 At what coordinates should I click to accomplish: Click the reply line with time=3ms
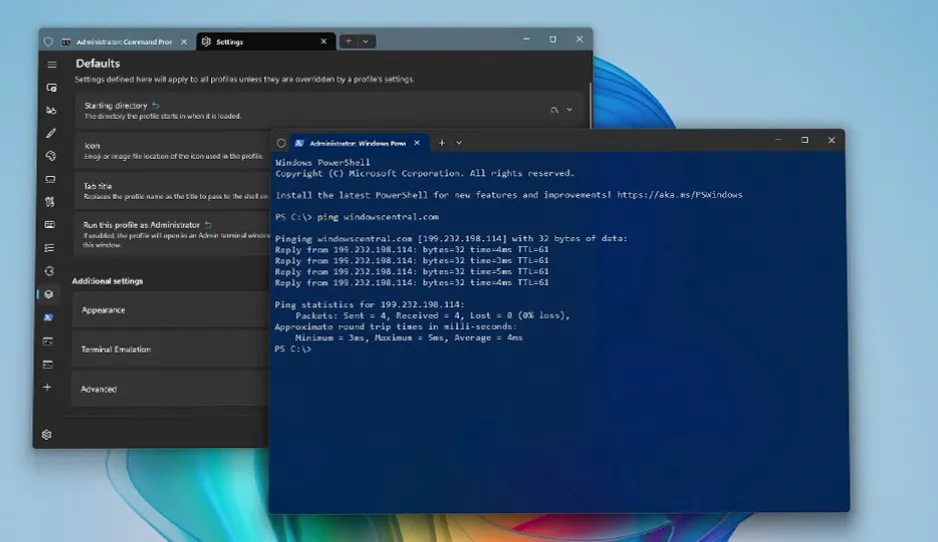(x=412, y=260)
